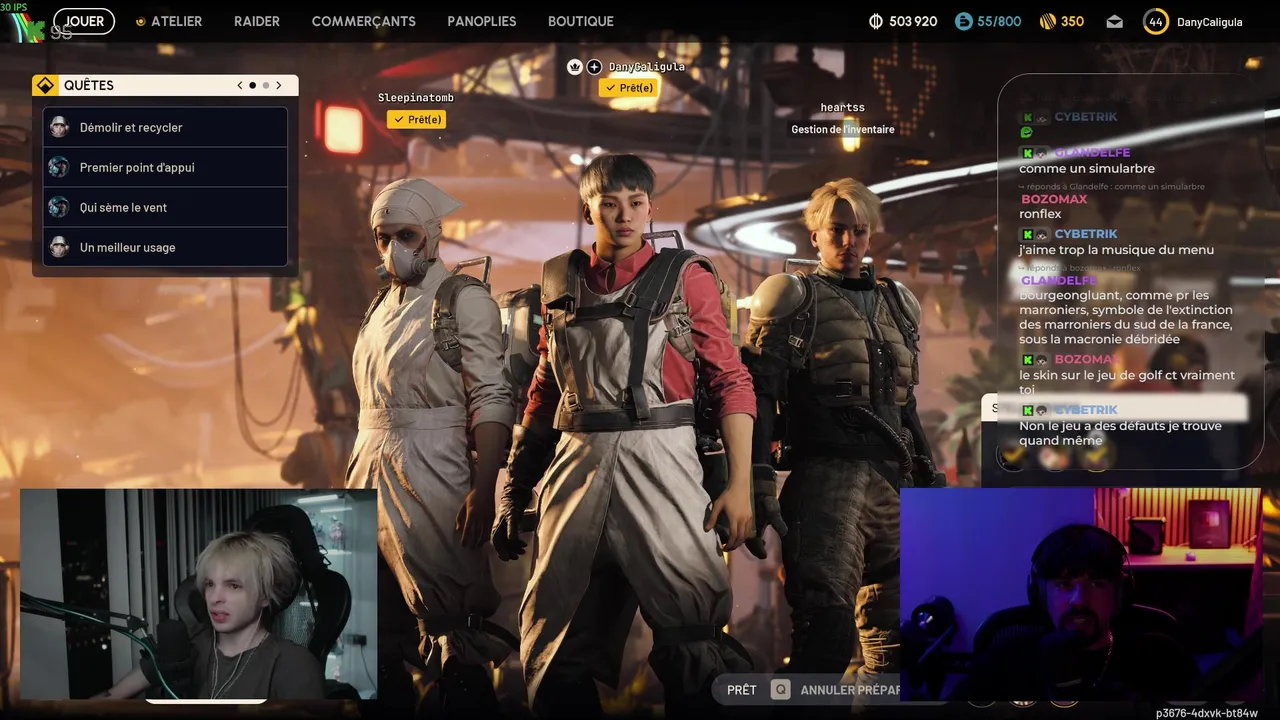Click DanyCaligula's Prêt(e) ready badge
Viewport: 1280px width, 720px height.
629,88
